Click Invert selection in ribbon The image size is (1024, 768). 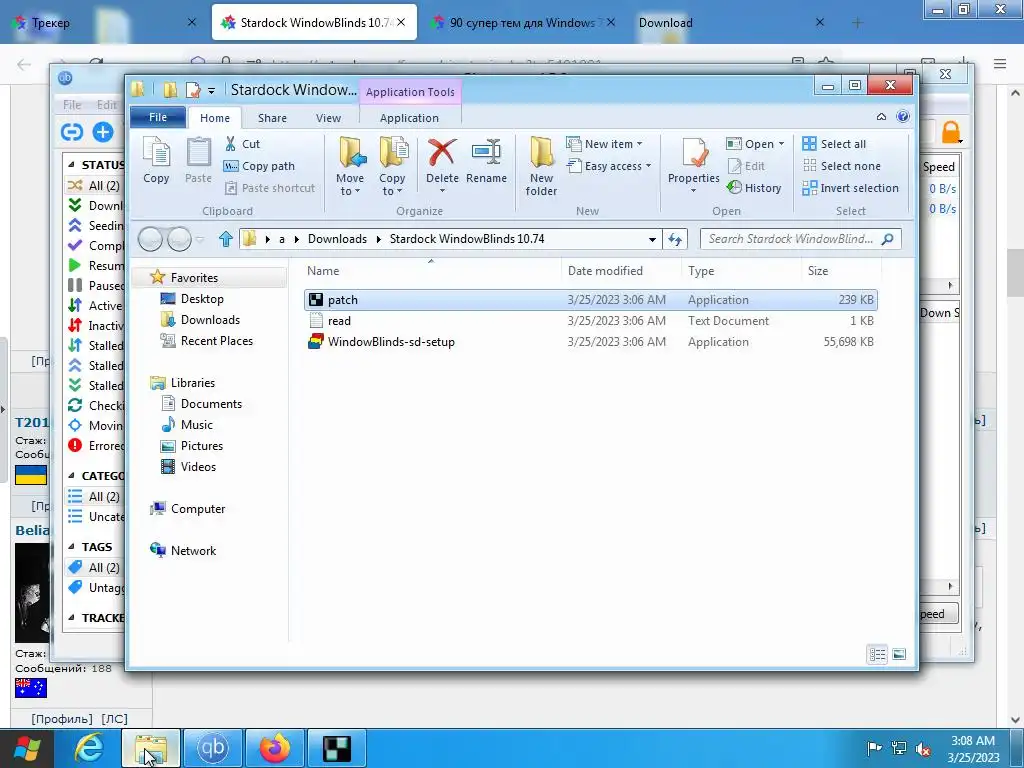click(x=850, y=188)
